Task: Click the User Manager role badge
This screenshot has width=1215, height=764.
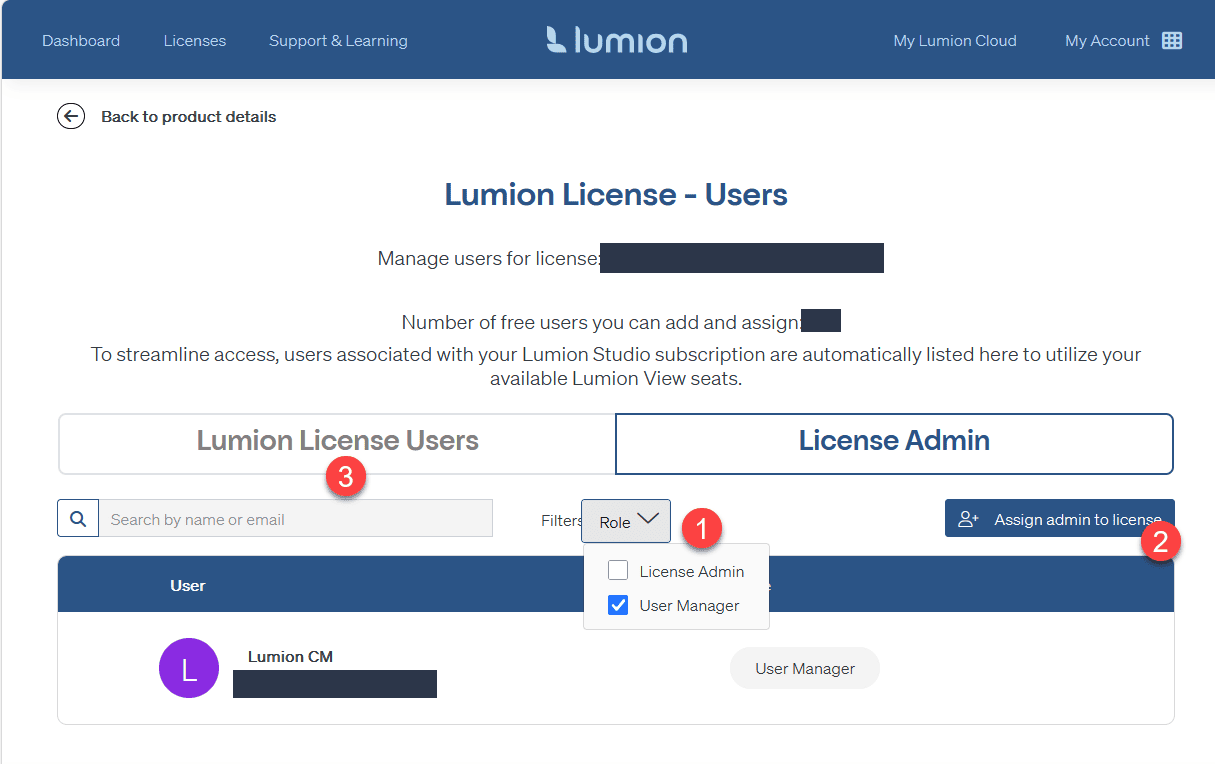Action: pos(805,668)
